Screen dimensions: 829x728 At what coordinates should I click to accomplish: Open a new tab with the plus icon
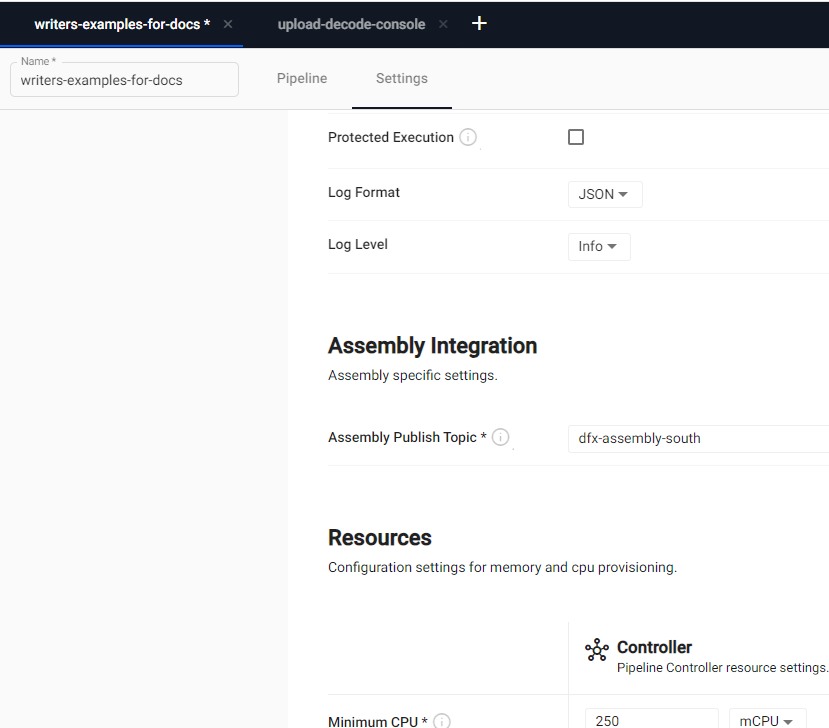(479, 23)
